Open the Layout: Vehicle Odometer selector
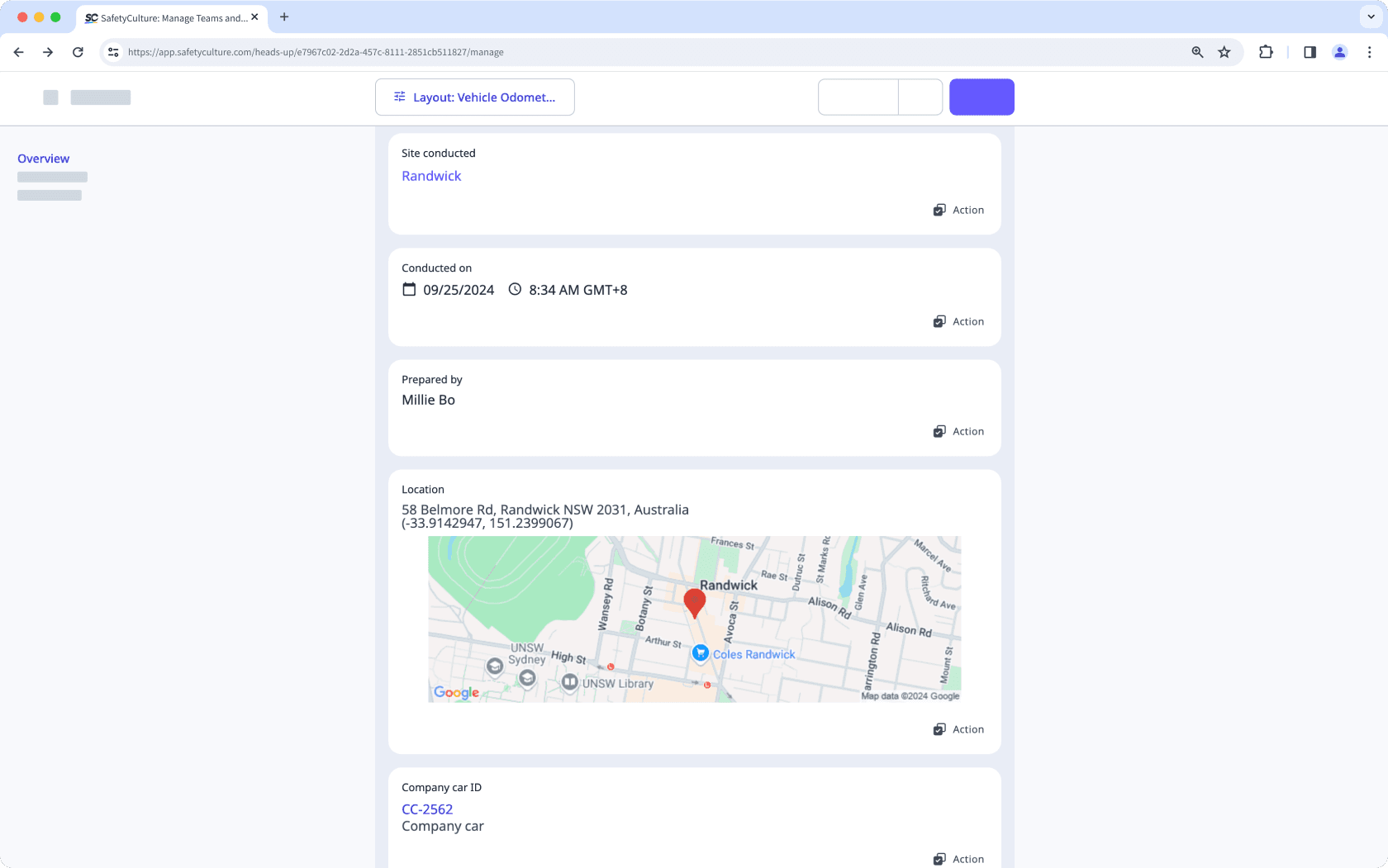 click(475, 97)
